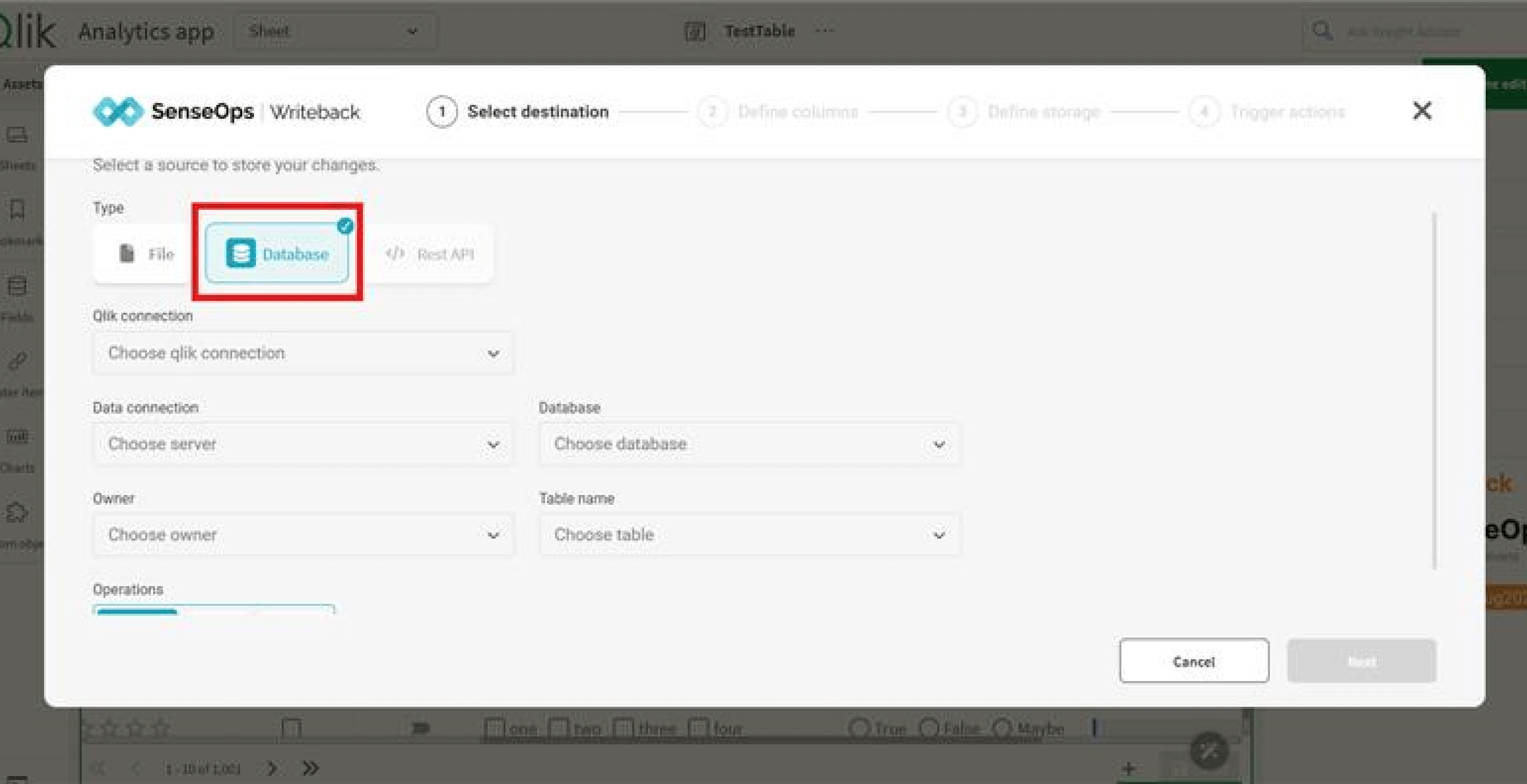The image size is (1527, 784).
Task: Click the dialog vertical scrollbar
Action: tap(1435, 391)
